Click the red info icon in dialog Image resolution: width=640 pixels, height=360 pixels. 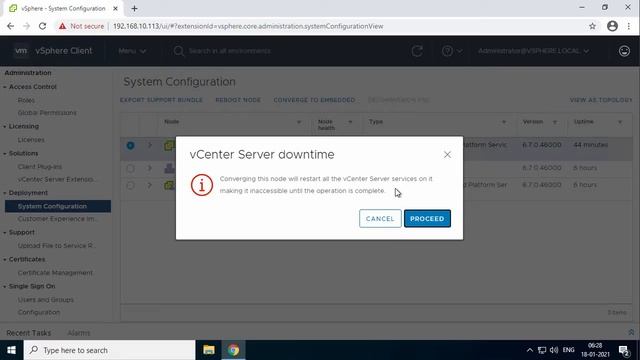(x=202, y=185)
